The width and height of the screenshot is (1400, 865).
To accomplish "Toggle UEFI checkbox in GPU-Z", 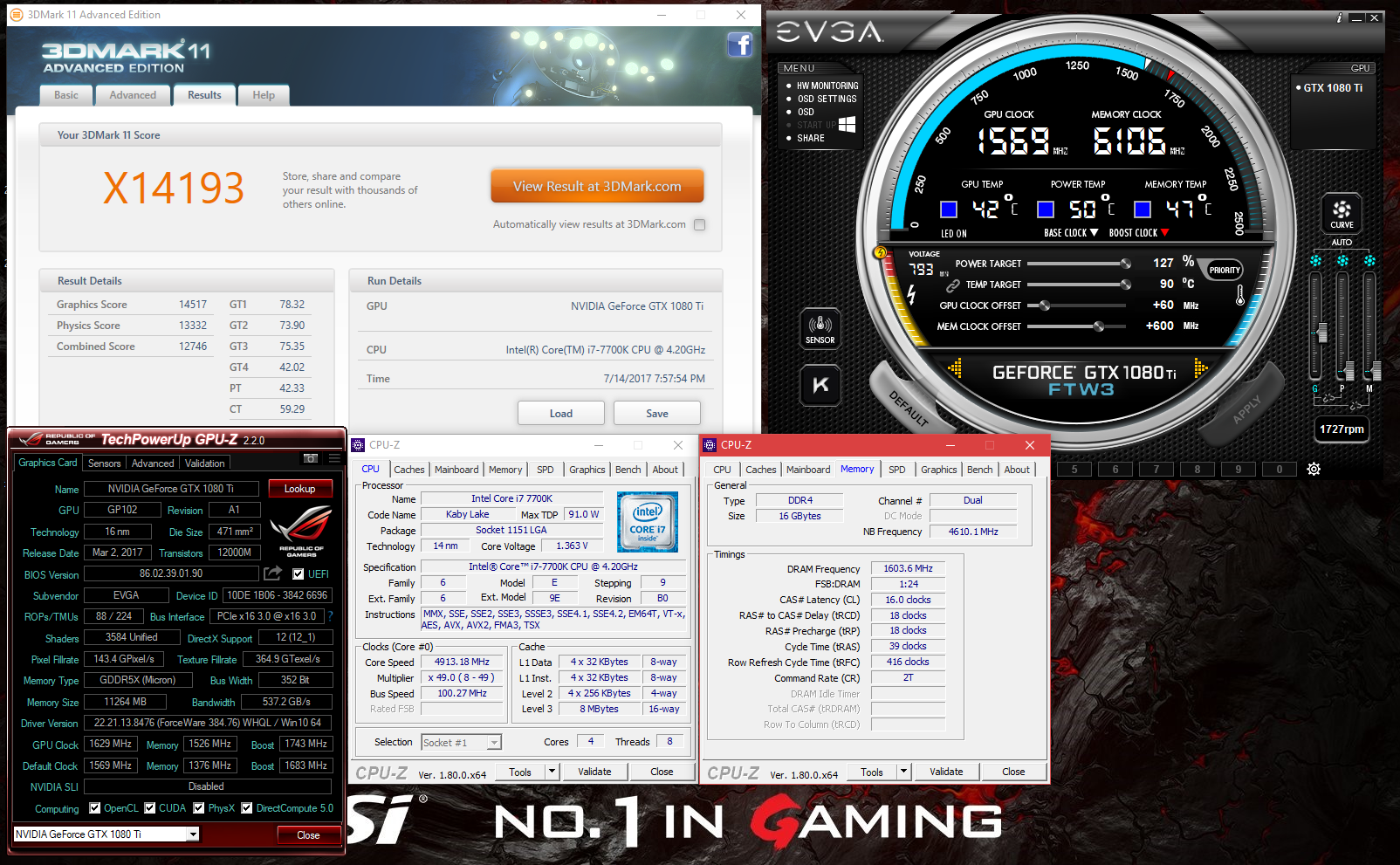I will coord(299,574).
